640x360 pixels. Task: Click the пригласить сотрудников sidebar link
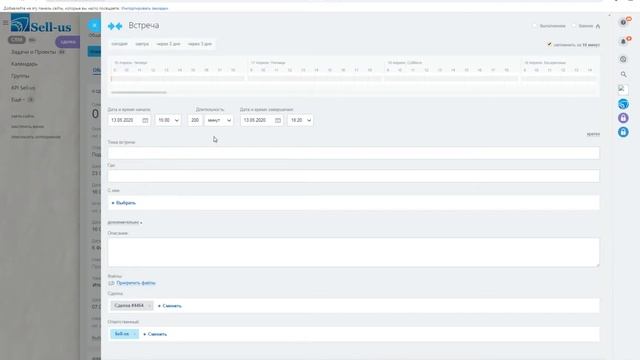(x=36, y=137)
